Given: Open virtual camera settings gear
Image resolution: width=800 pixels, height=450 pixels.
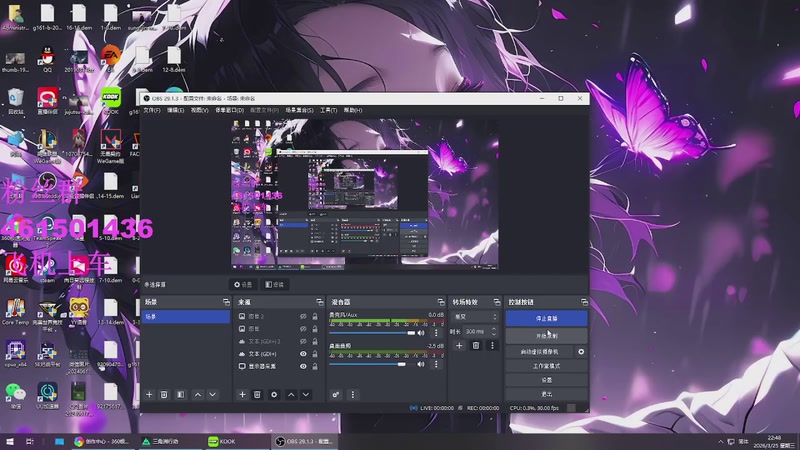Looking at the screenshot, I should click(581, 352).
